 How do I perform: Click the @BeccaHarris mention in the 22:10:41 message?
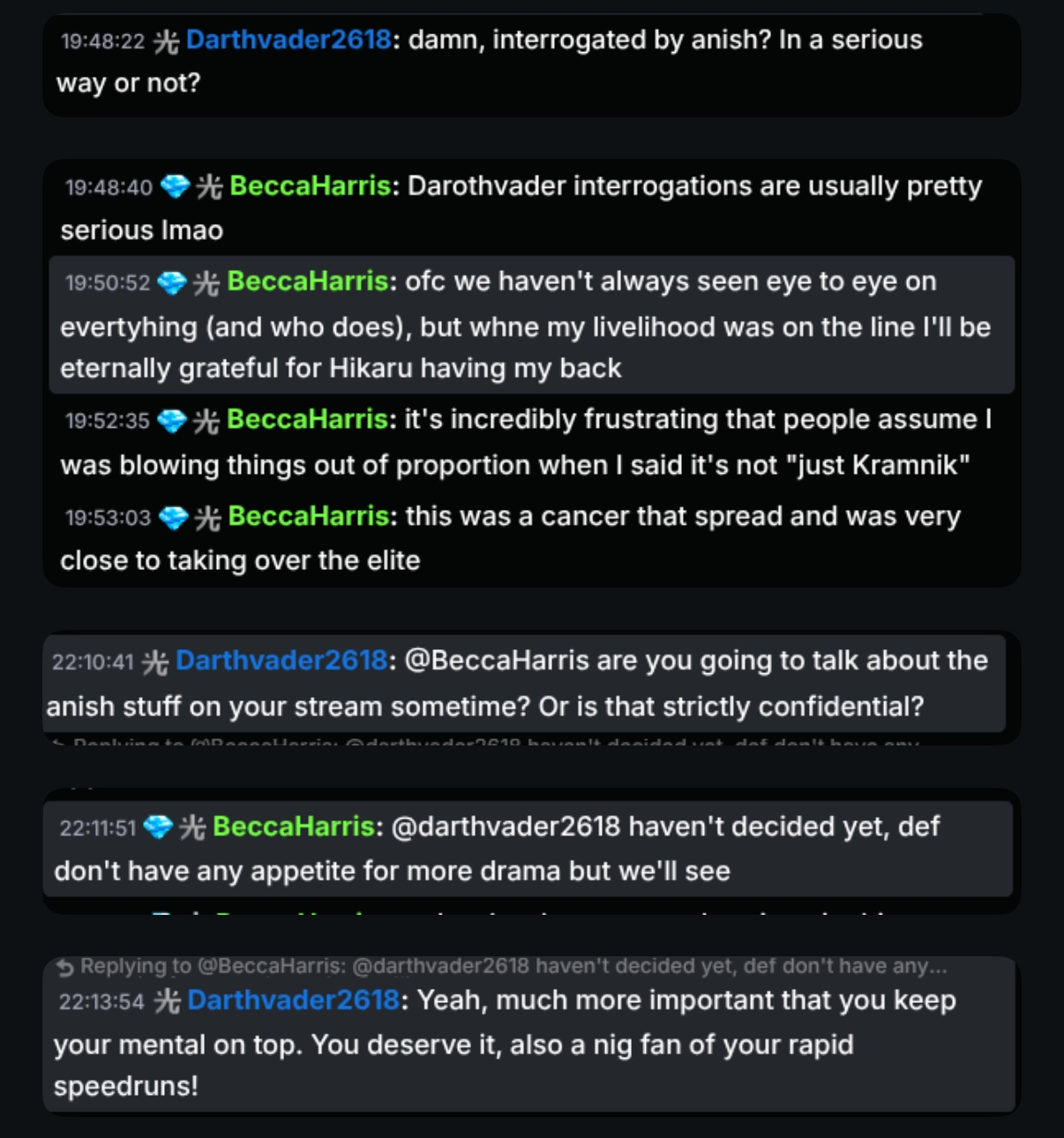tap(496, 661)
